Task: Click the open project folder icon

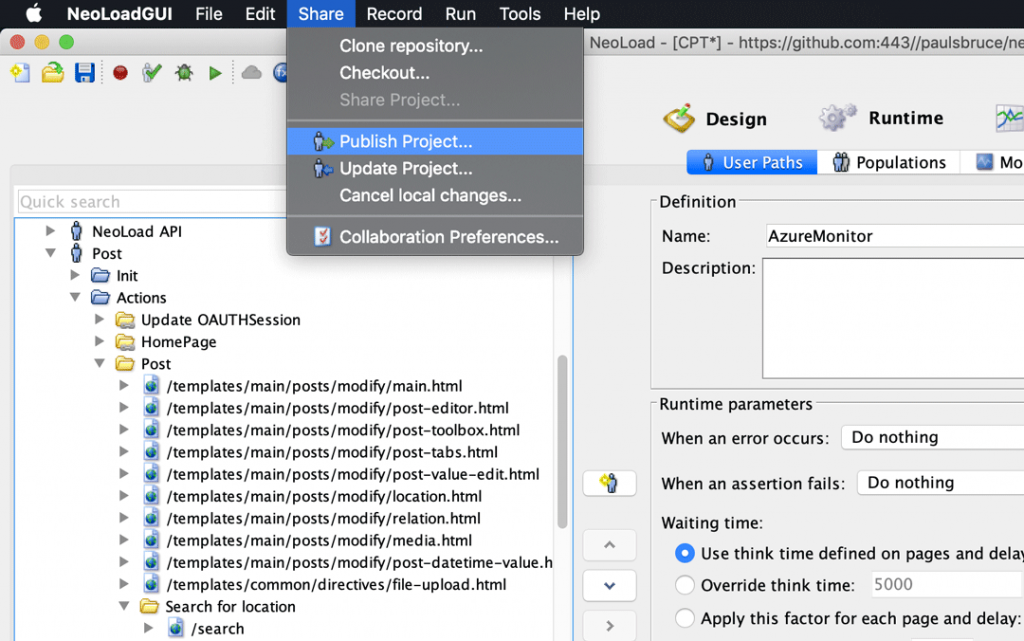Action: click(x=53, y=72)
